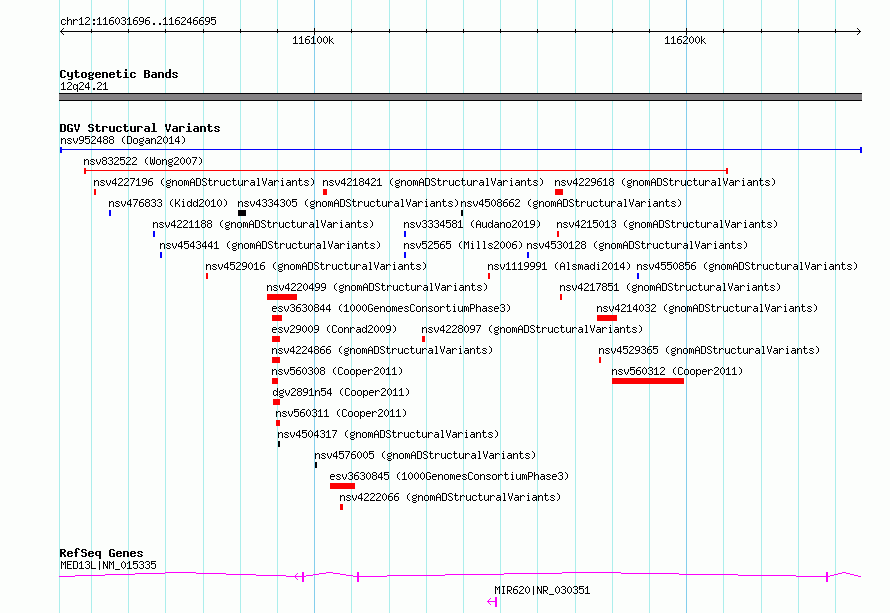This screenshot has height=613, width=890.
Task: Select nsv4222066 variant label
Action: [450, 497]
